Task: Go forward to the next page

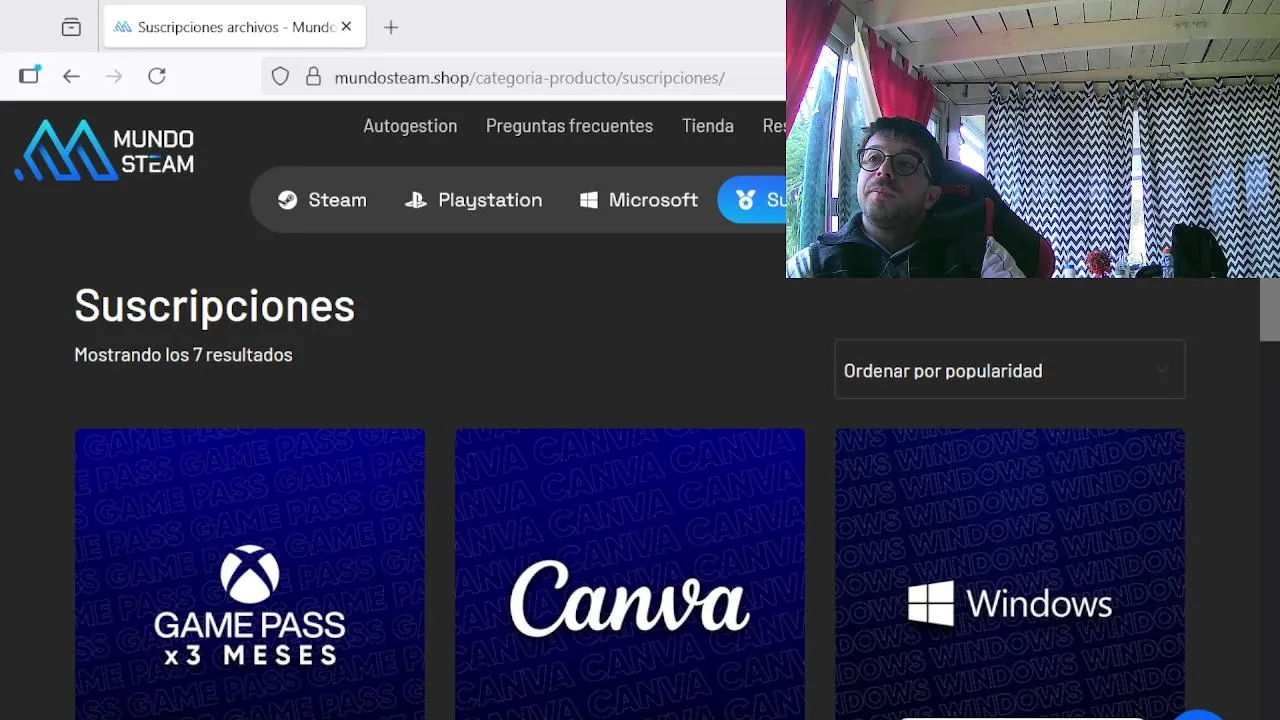Action: tap(114, 76)
